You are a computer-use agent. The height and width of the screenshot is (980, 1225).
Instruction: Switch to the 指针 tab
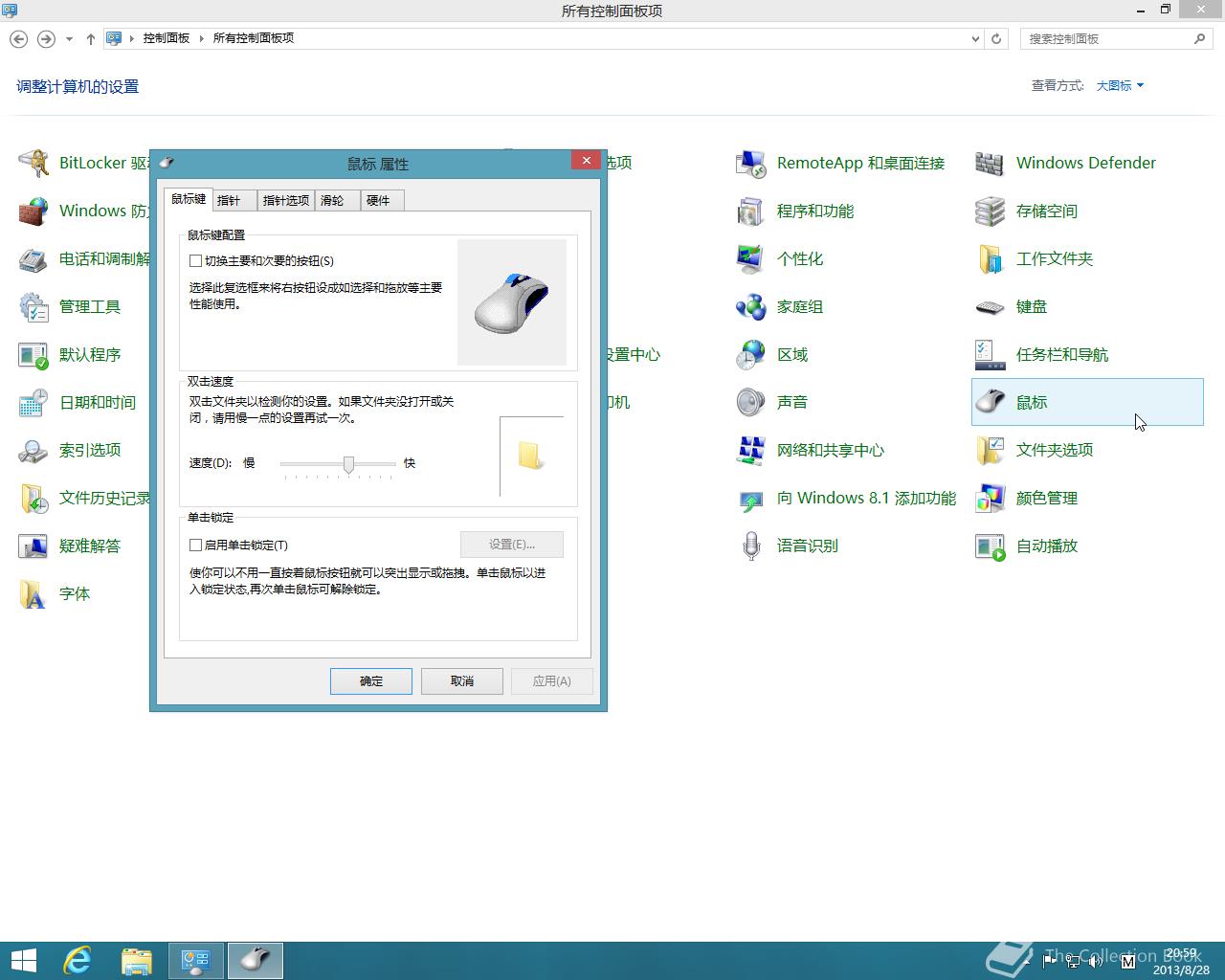(x=234, y=200)
